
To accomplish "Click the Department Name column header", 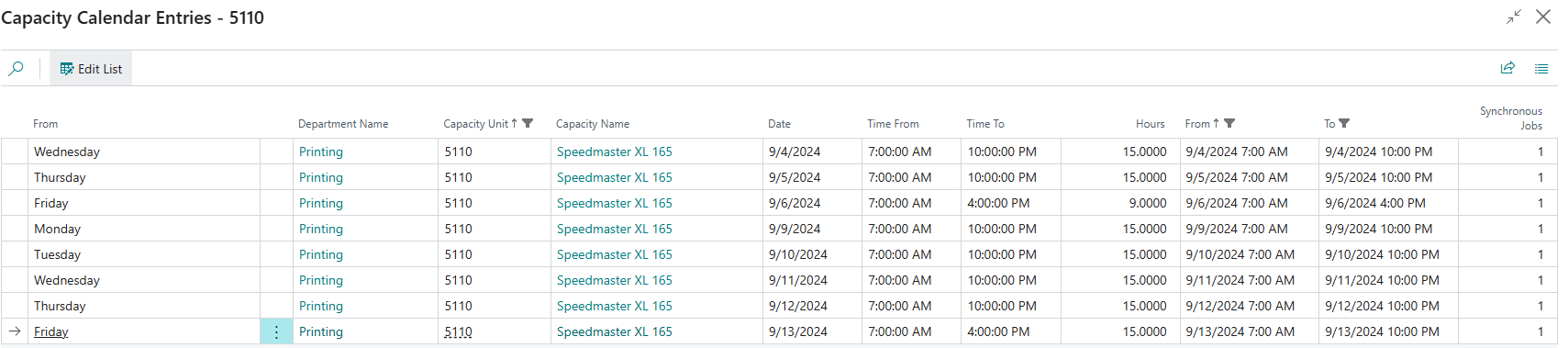I will (343, 124).
